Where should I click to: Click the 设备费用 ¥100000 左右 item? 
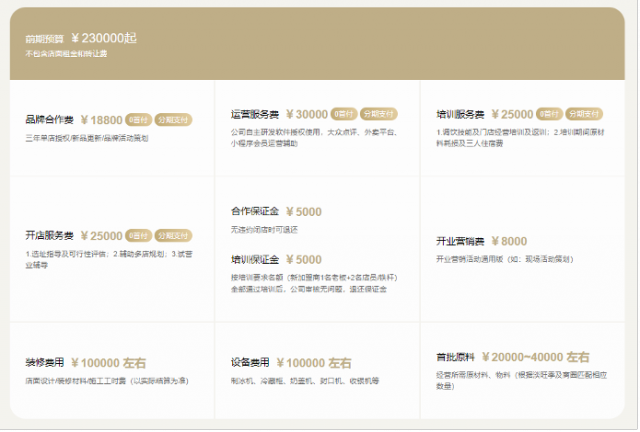tap(291, 363)
